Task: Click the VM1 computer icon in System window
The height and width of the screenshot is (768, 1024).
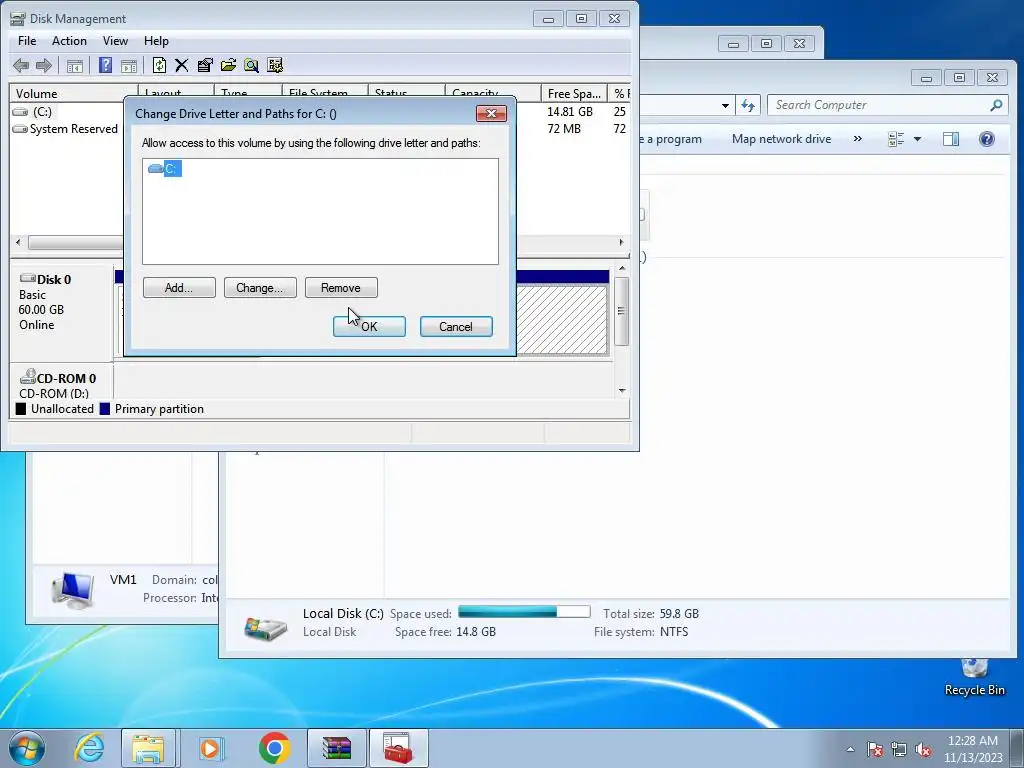Action: pyautogui.click(x=73, y=590)
